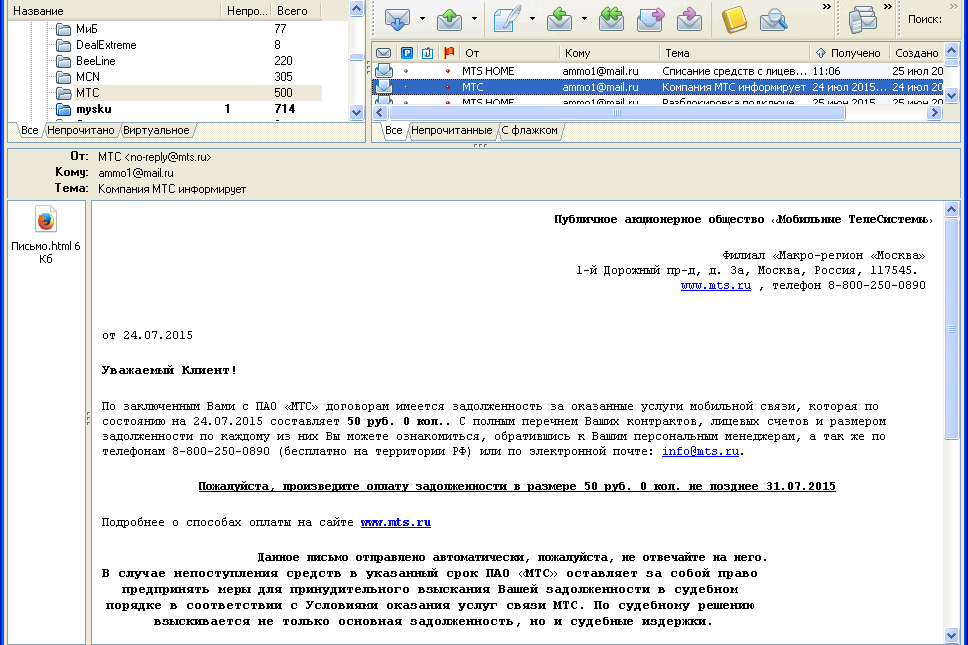Click the send queued mail toolbar icon

pos(449,19)
